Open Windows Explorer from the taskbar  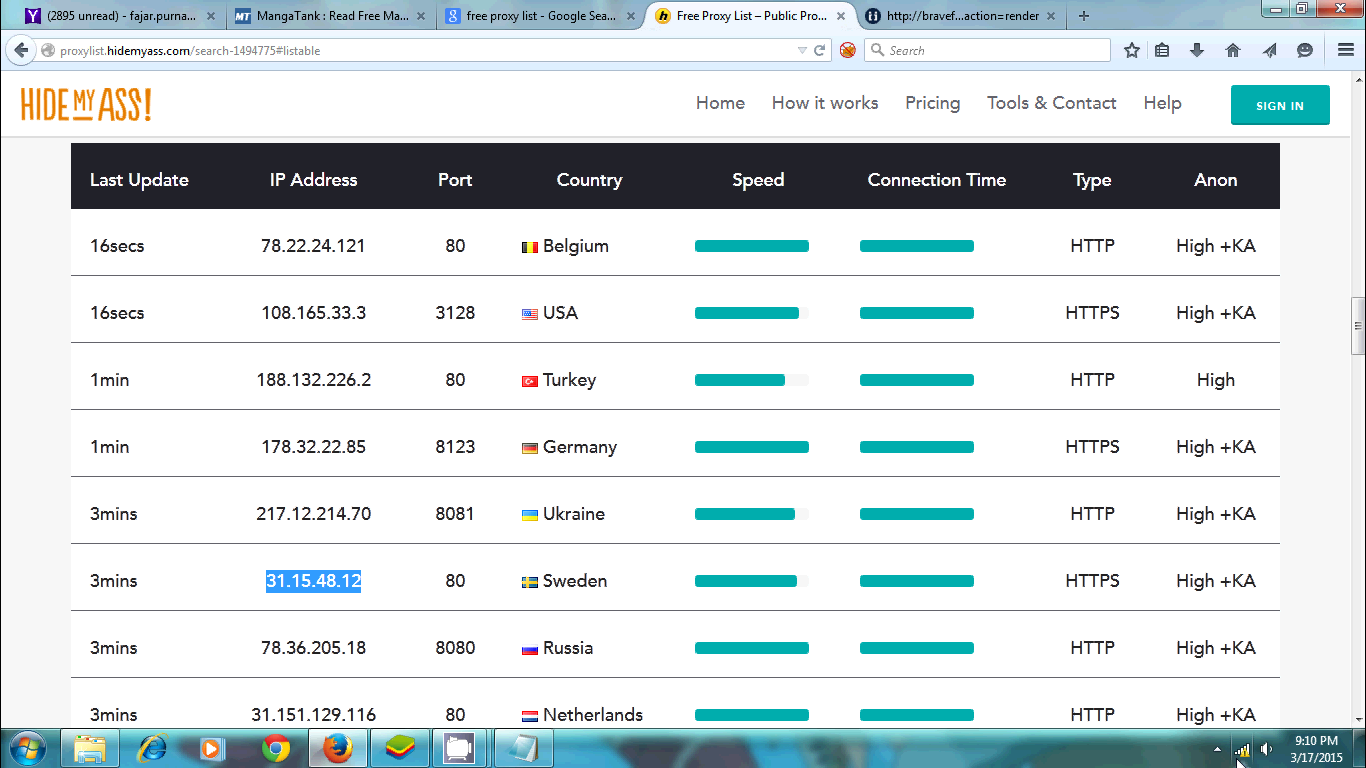click(90, 748)
